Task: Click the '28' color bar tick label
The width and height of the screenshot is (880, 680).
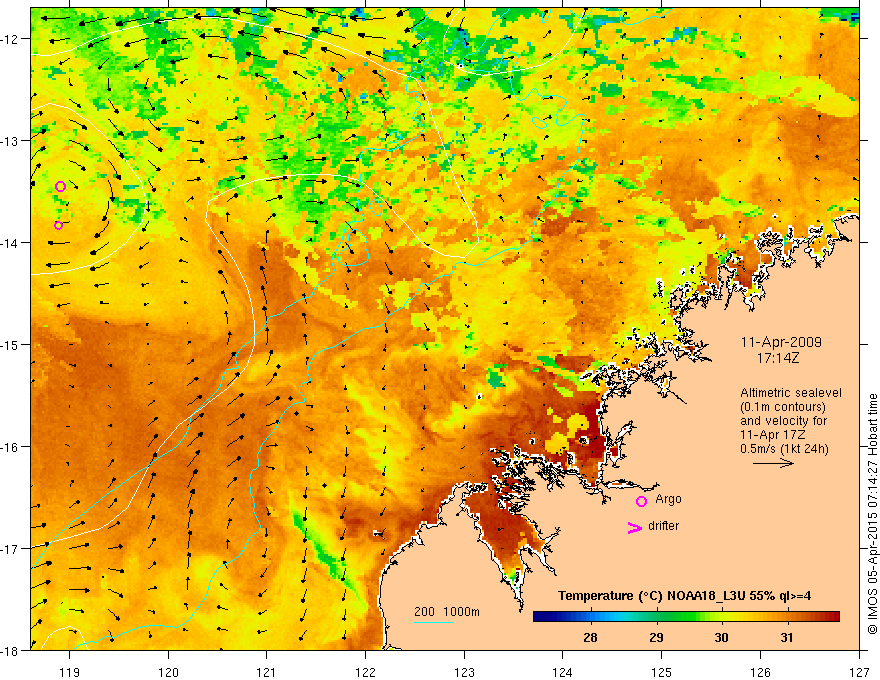Action: point(590,637)
